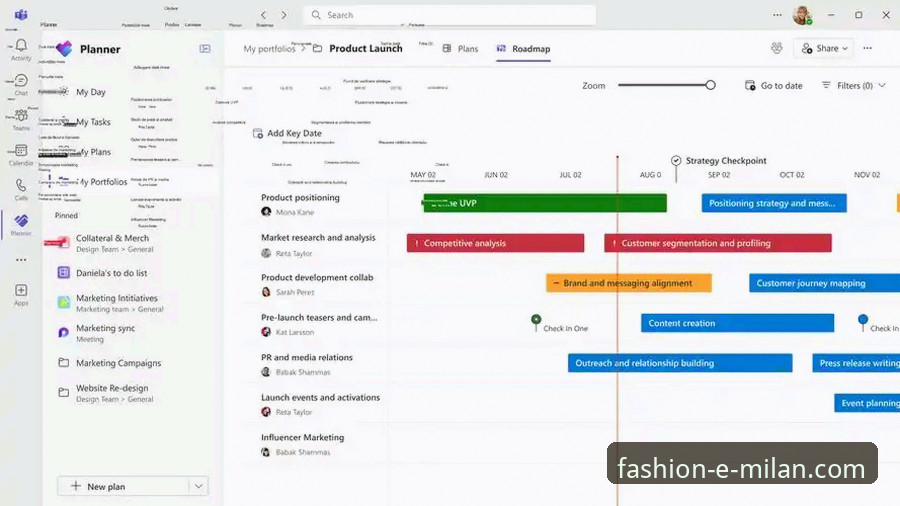Click the Search input field
The image size is (900, 506).
(450, 15)
